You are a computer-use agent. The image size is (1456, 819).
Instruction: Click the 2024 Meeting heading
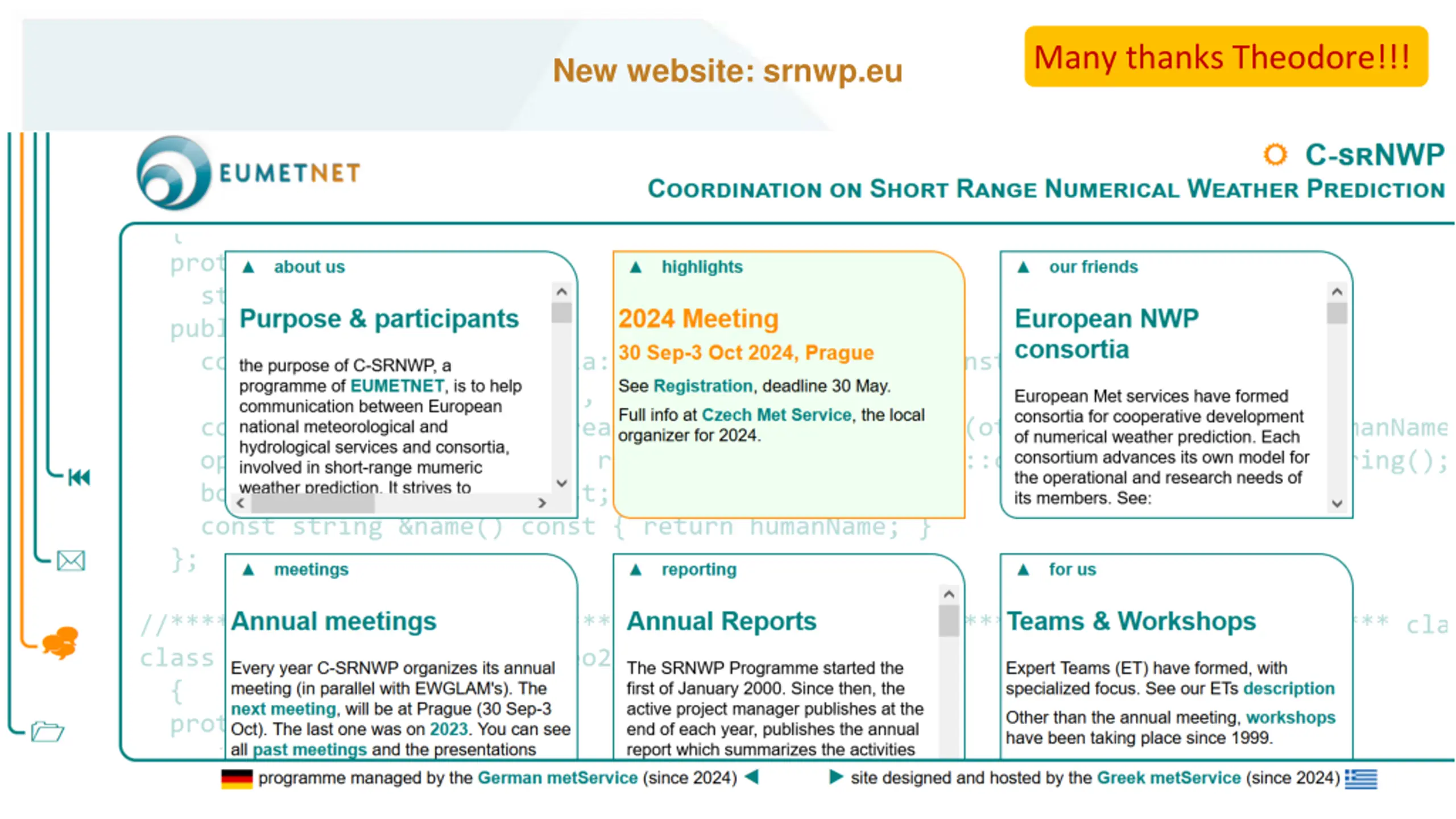698,318
